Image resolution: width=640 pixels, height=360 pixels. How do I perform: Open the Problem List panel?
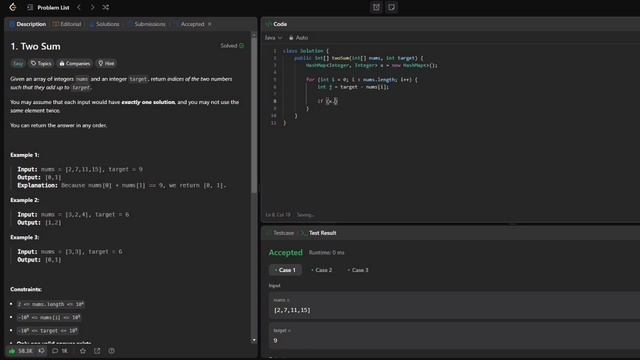(x=49, y=7)
